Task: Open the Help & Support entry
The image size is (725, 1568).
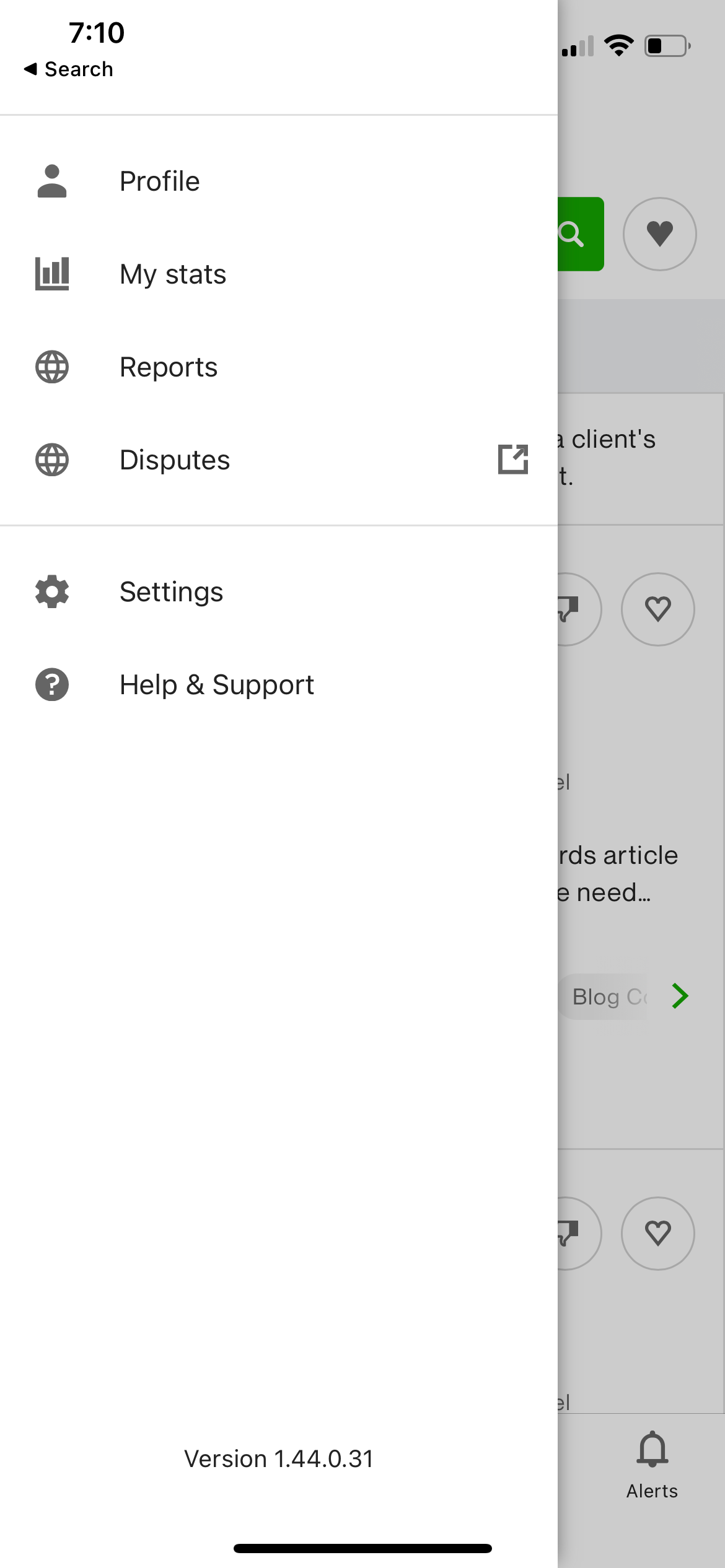Action: tap(217, 685)
